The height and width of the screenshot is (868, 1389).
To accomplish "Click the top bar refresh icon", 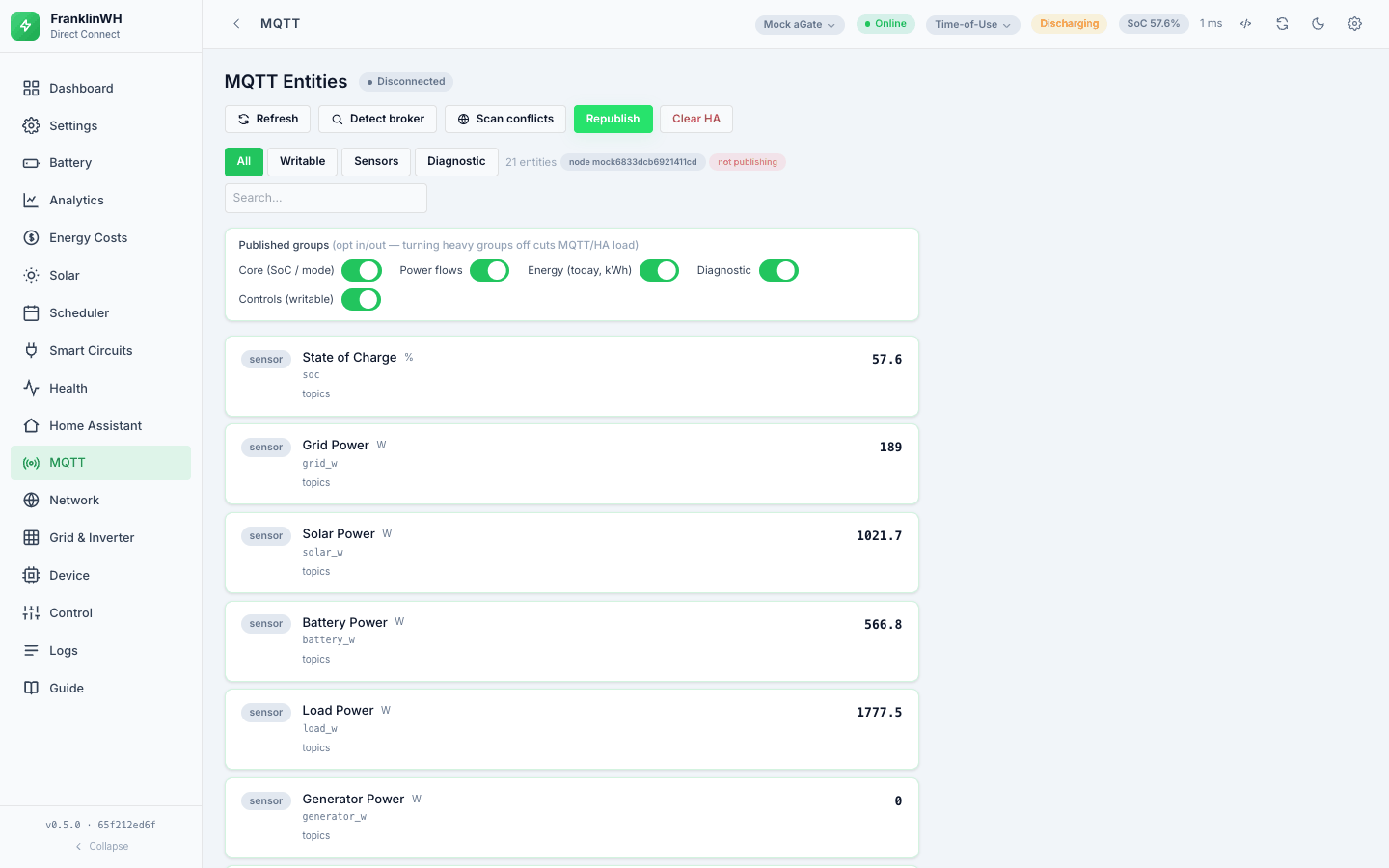I will (1282, 24).
